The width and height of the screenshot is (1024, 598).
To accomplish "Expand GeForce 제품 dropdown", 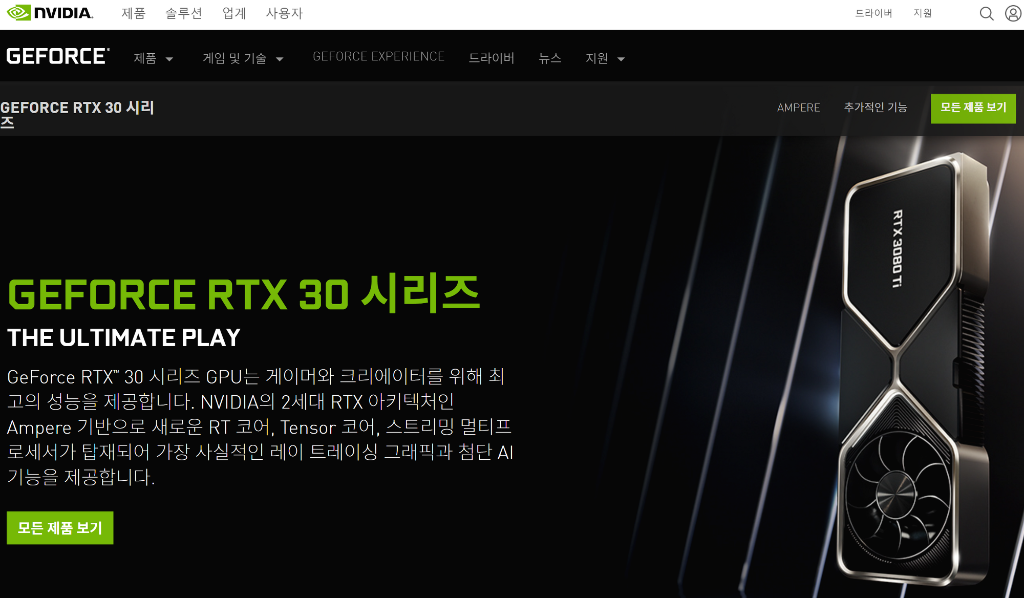I will (x=153, y=59).
